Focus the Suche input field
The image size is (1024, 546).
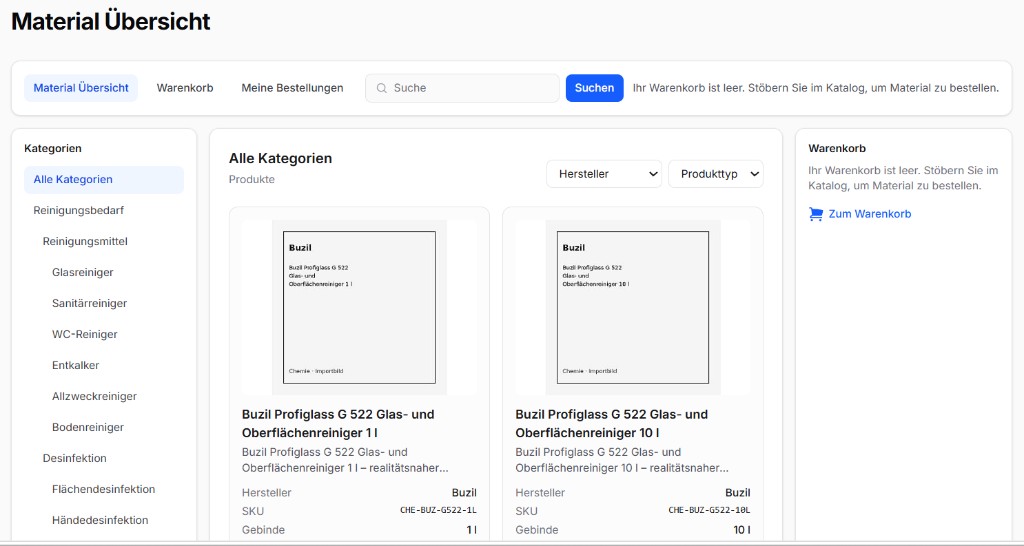(462, 88)
